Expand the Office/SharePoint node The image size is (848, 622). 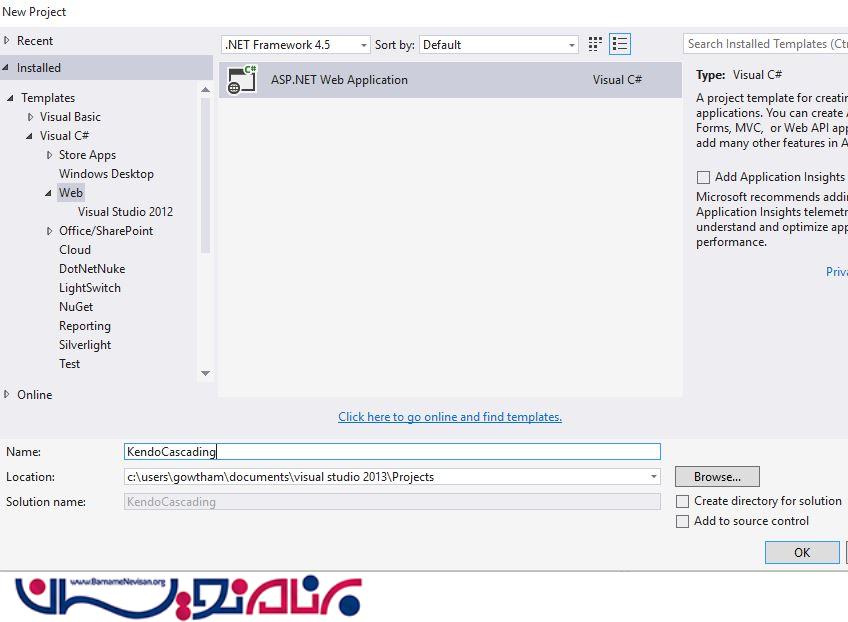(x=49, y=231)
